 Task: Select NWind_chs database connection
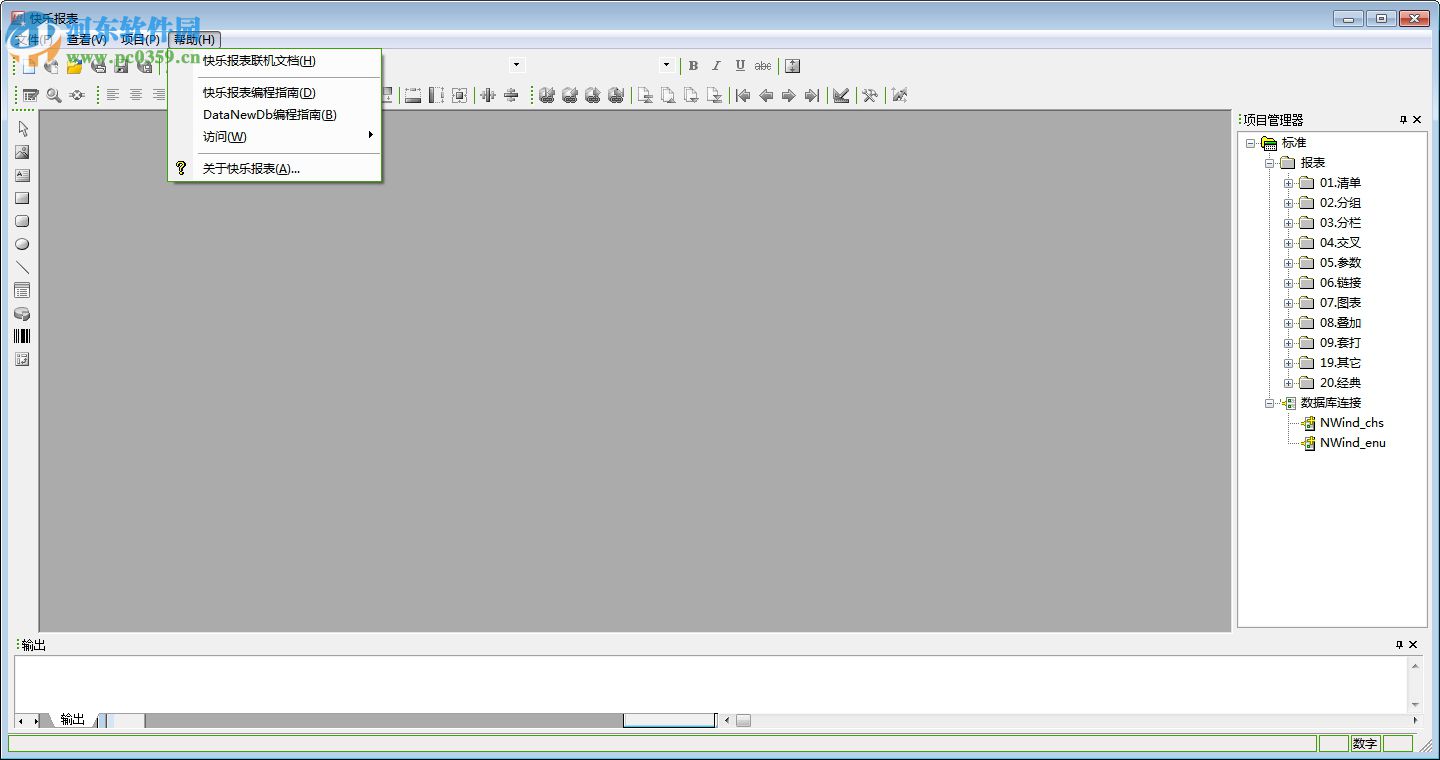(x=1352, y=423)
